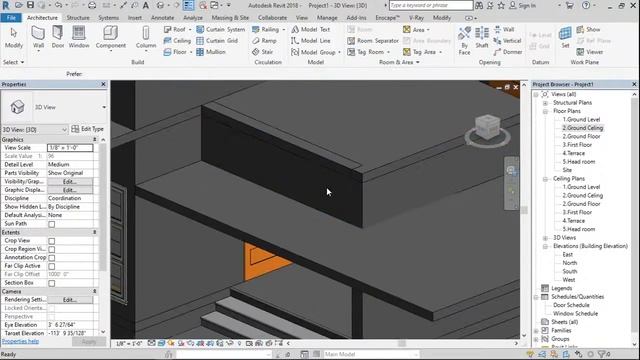Edit Visibility/Graphics overrides
The image size is (640, 360).
coord(70,182)
